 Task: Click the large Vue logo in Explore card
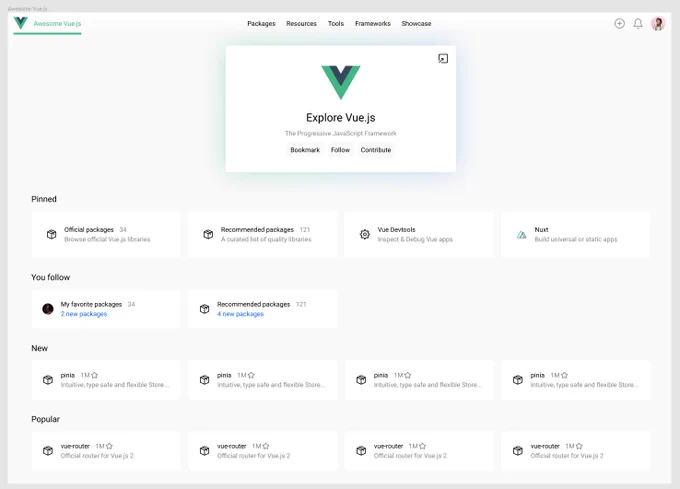[340, 82]
